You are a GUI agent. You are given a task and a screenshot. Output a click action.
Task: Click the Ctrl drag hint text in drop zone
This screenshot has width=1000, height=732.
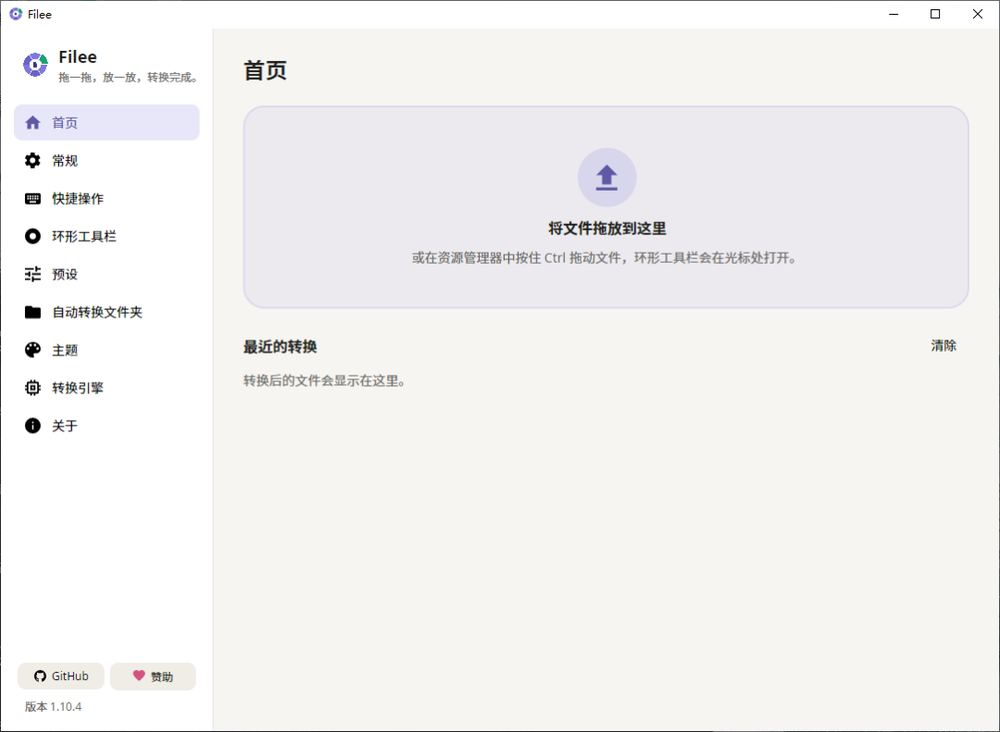[x=605, y=258]
